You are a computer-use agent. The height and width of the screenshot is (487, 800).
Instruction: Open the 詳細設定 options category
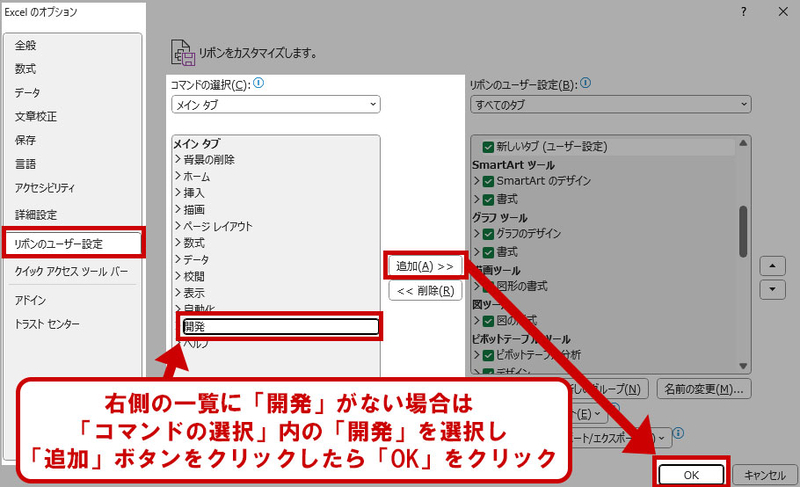[36, 215]
